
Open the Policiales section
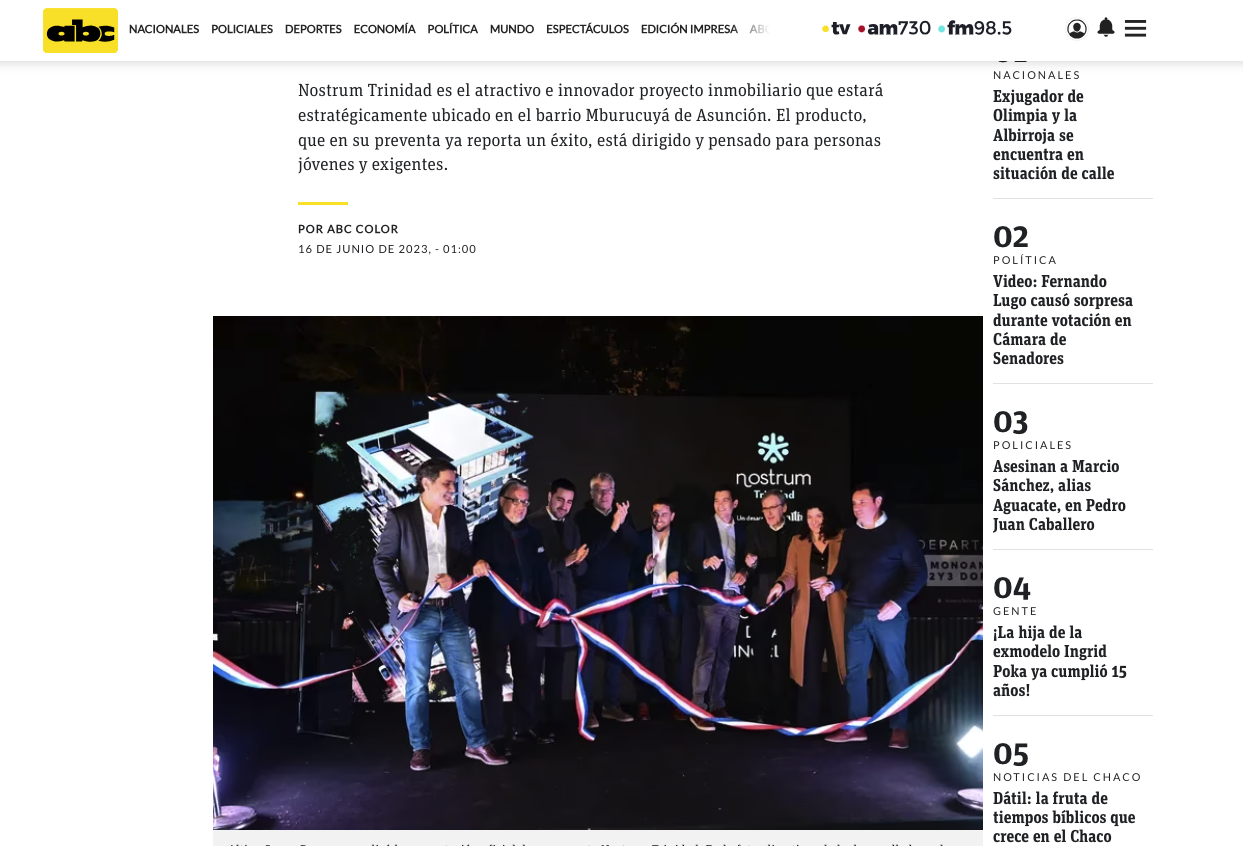(242, 29)
